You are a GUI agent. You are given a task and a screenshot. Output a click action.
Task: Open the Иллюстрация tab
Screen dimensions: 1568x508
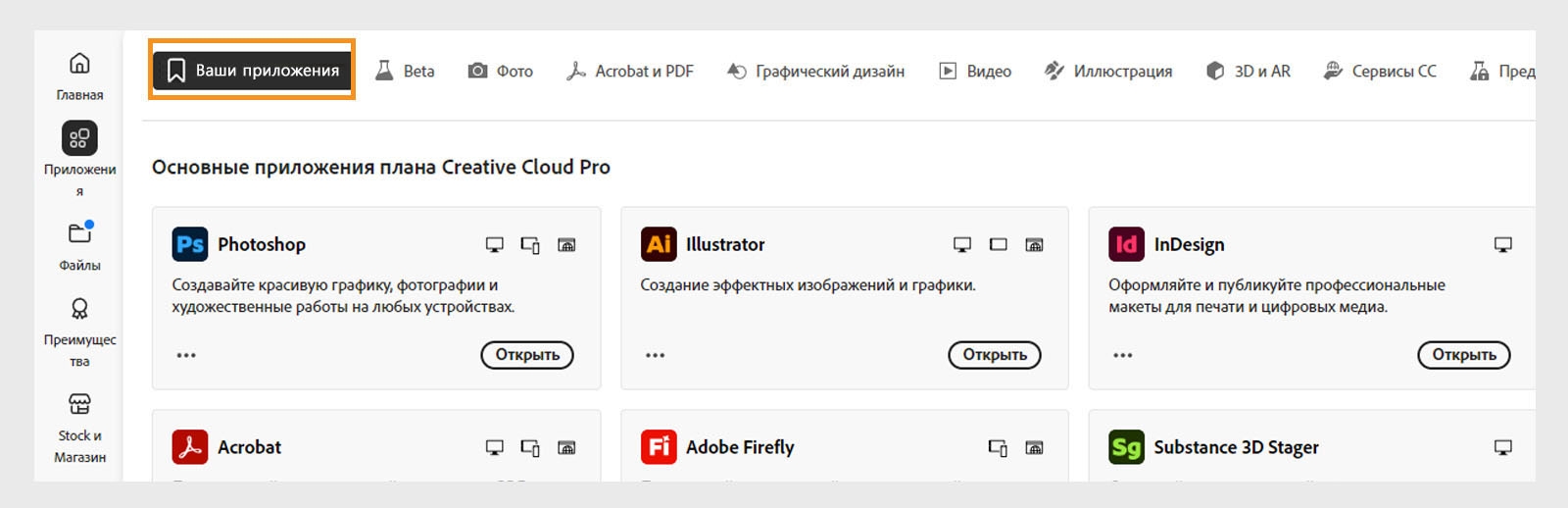click(x=1107, y=71)
